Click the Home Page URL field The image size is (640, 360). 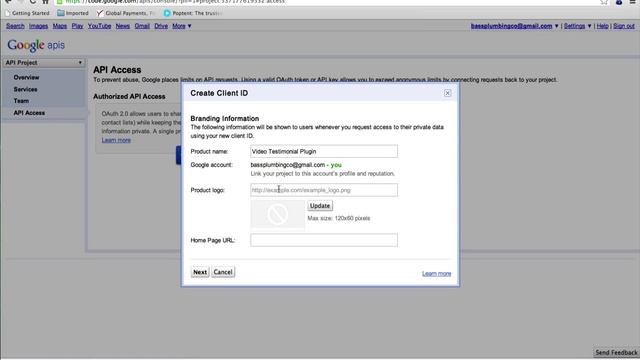pyautogui.click(x=324, y=240)
